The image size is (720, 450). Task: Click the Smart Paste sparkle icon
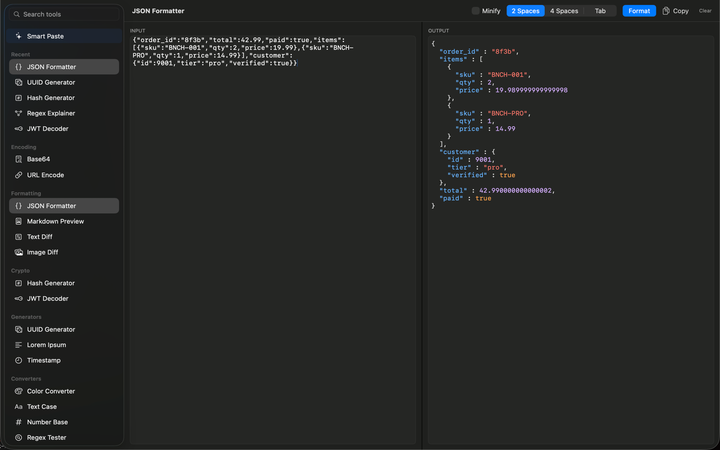pos(18,36)
